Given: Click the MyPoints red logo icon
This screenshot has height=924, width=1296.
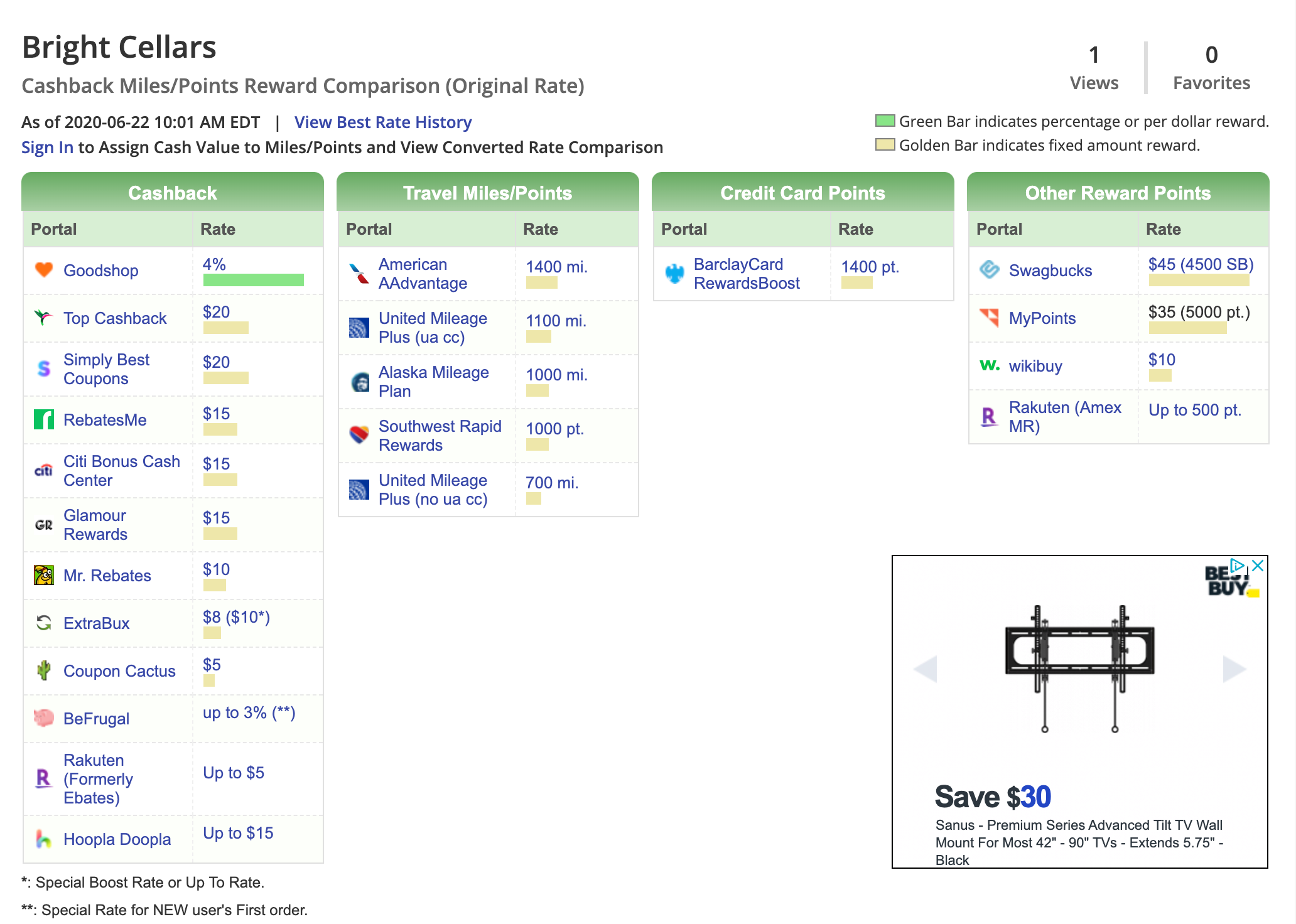Looking at the screenshot, I should pyautogui.click(x=990, y=318).
